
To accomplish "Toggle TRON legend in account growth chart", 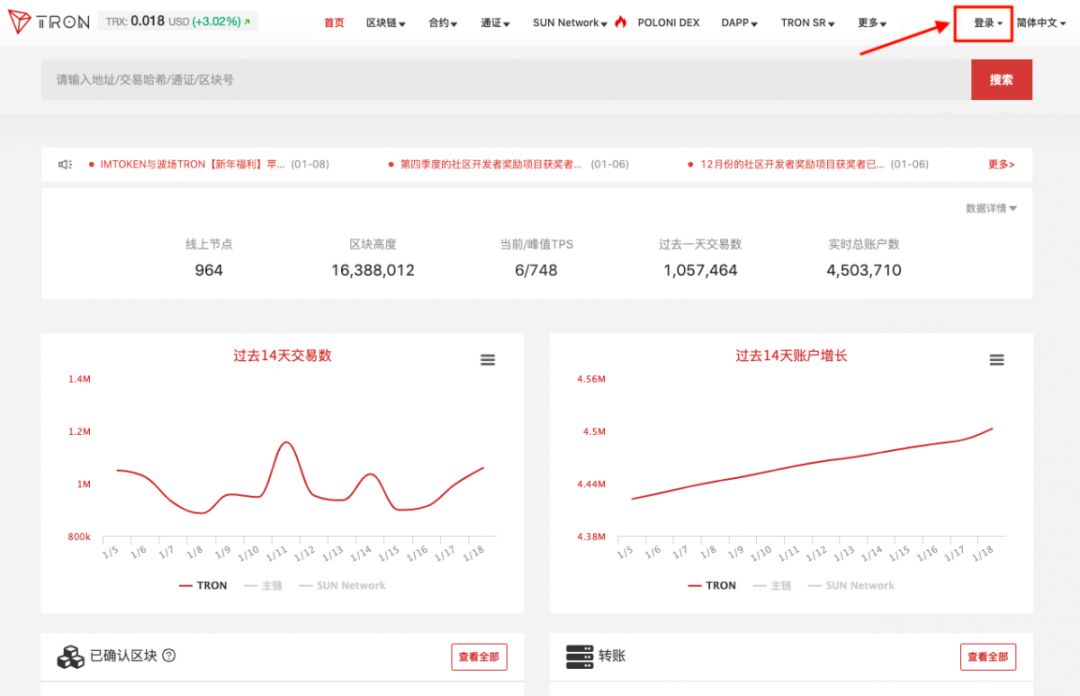I will point(712,585).
